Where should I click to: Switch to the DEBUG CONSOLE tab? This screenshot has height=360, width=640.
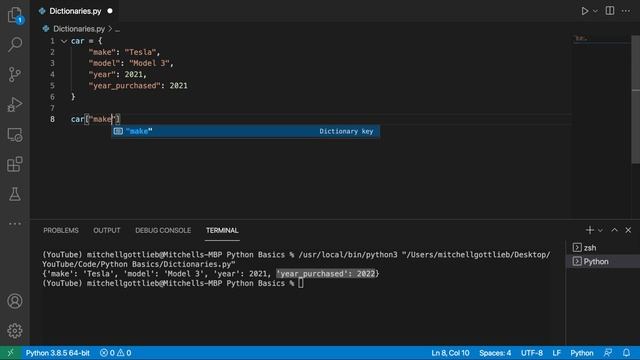pos(163,231)
